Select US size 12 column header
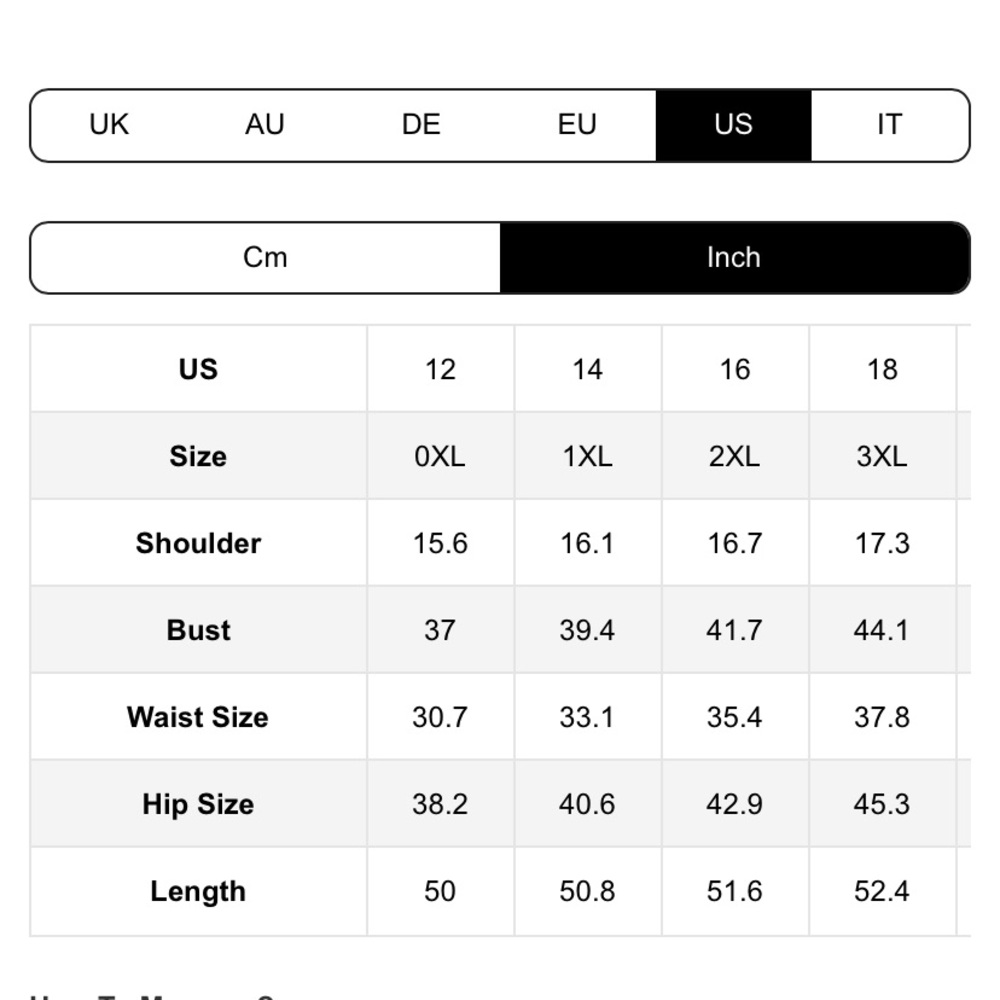1000x1000 pixels. pos(440,369)
